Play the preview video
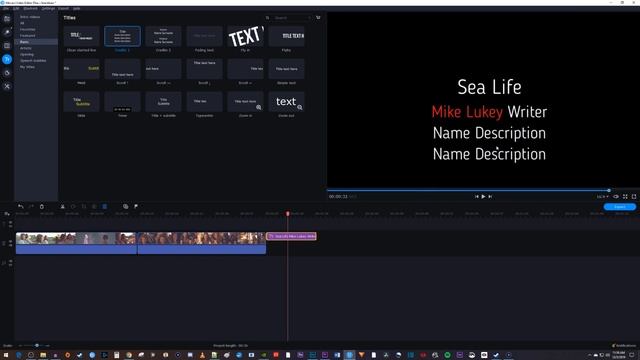 point(483,196)
